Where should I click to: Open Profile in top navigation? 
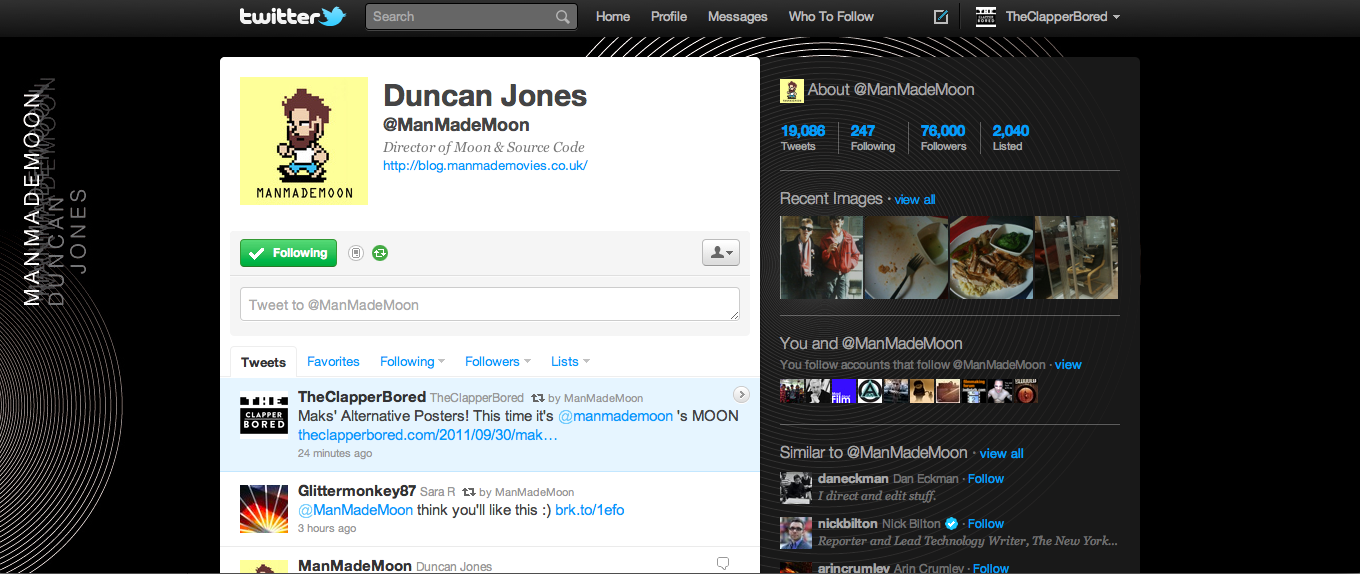point(669,17)
